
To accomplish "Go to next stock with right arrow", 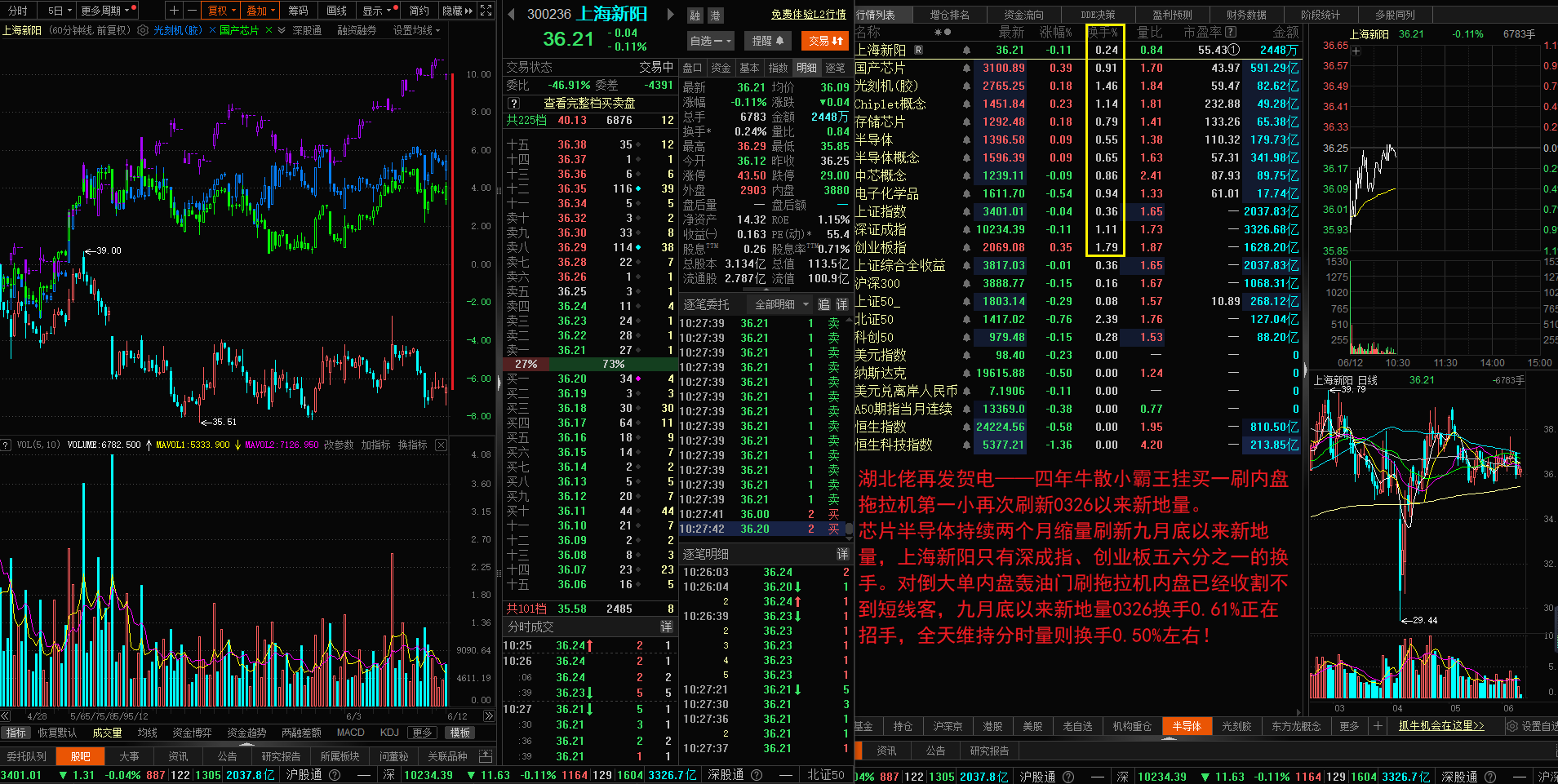I will pyautogui.click(x=671, y=14).
